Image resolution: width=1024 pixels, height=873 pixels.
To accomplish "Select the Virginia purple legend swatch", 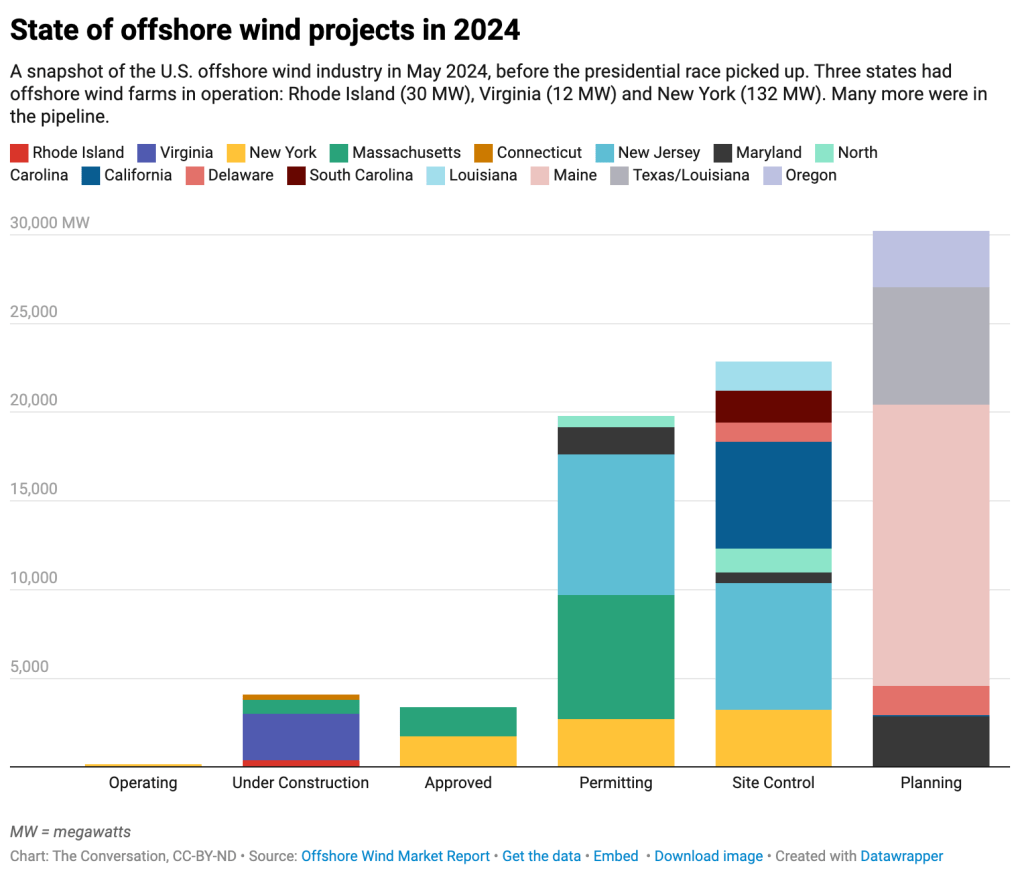I will click(147, 153).
